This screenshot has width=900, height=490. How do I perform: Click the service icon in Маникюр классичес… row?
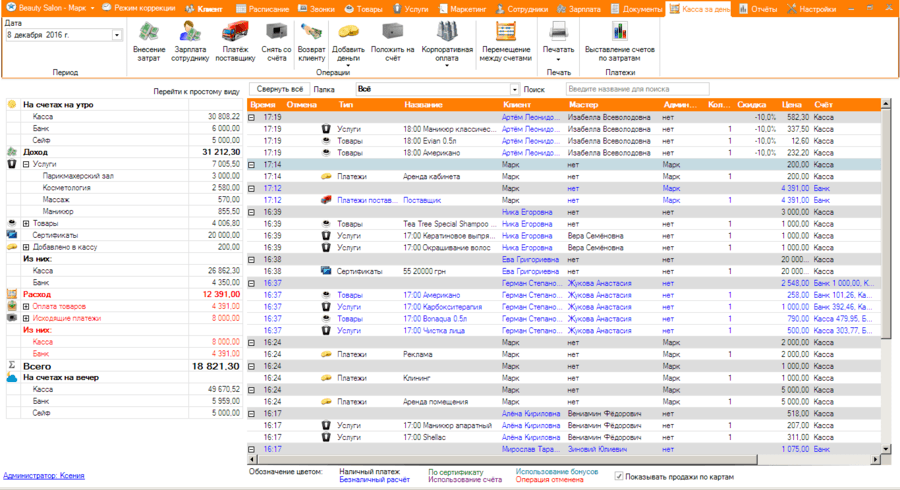pyautogui.click(x=326, y=129)
